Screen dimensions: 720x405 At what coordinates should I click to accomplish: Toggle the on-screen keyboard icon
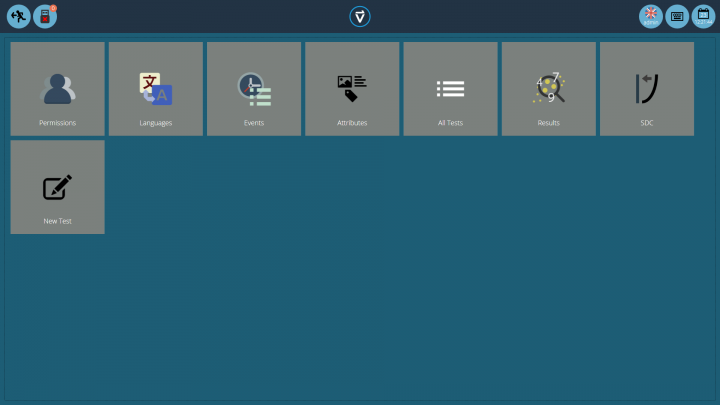point(677,17)
